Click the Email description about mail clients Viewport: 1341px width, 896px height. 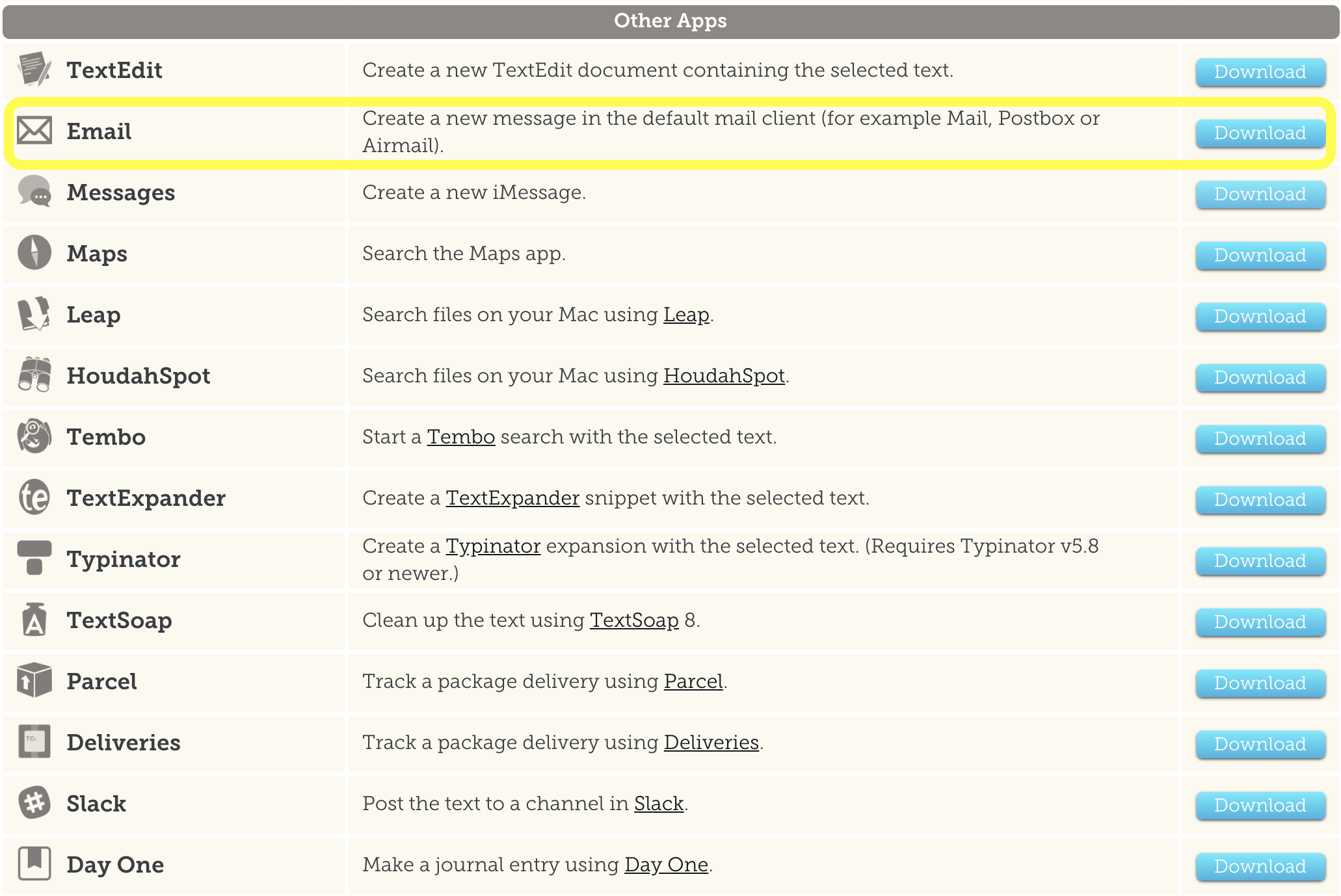(731, 131)
